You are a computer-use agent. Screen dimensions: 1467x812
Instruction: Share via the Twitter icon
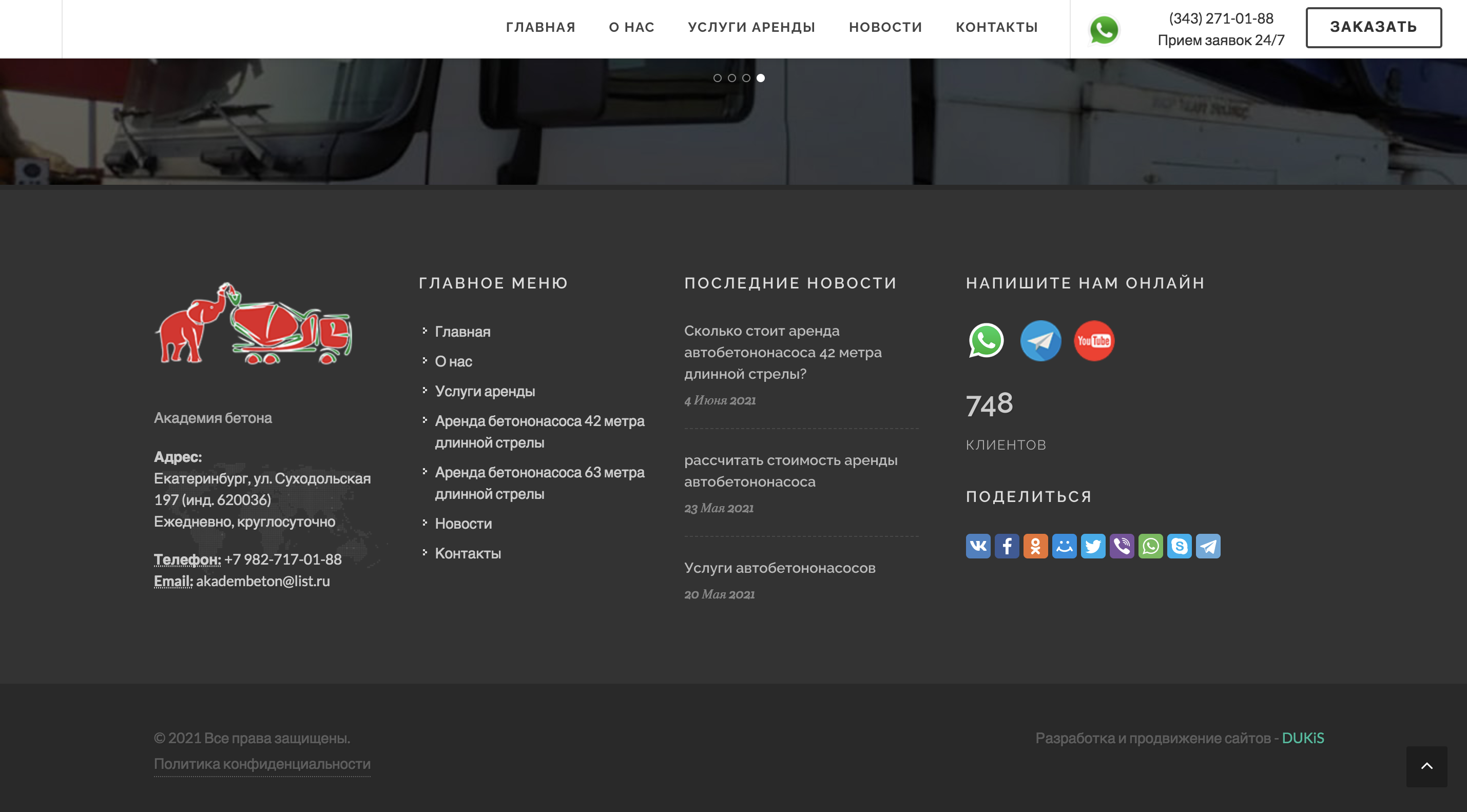[x=1093, y=546]
